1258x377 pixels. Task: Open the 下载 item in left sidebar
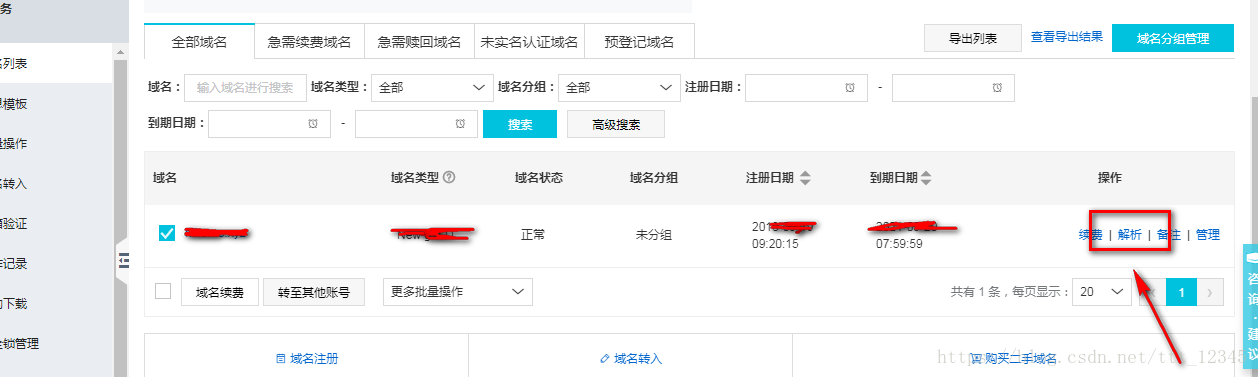(x=57, y=303)
